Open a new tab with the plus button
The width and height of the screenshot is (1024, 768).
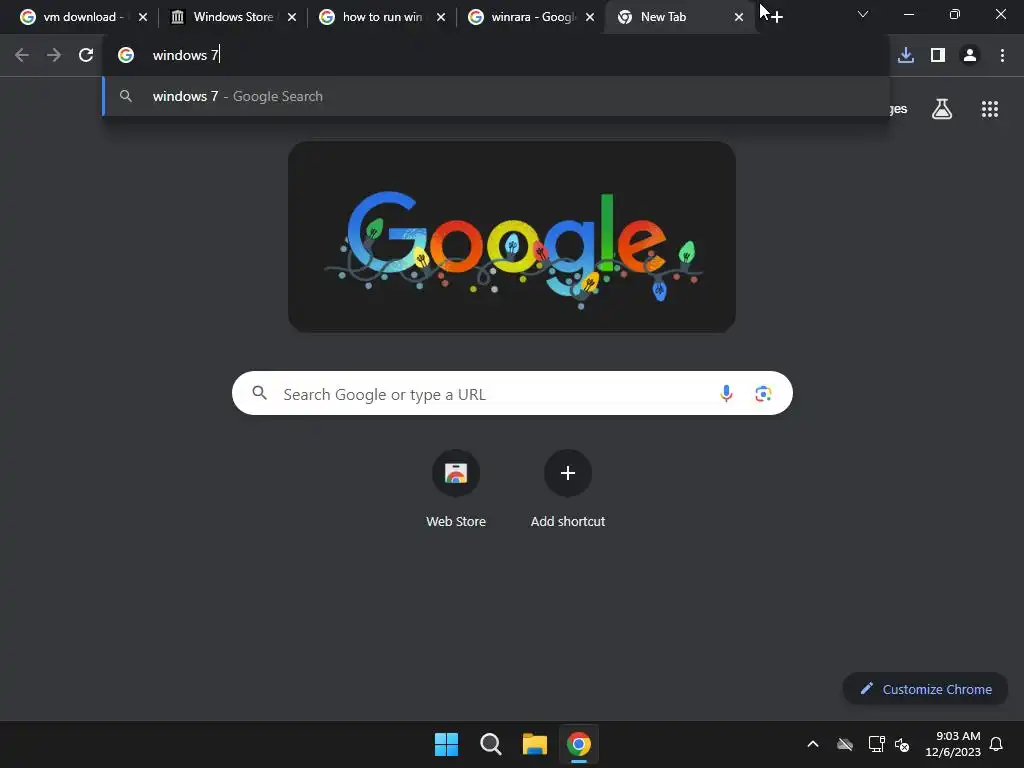coord(776,17)
